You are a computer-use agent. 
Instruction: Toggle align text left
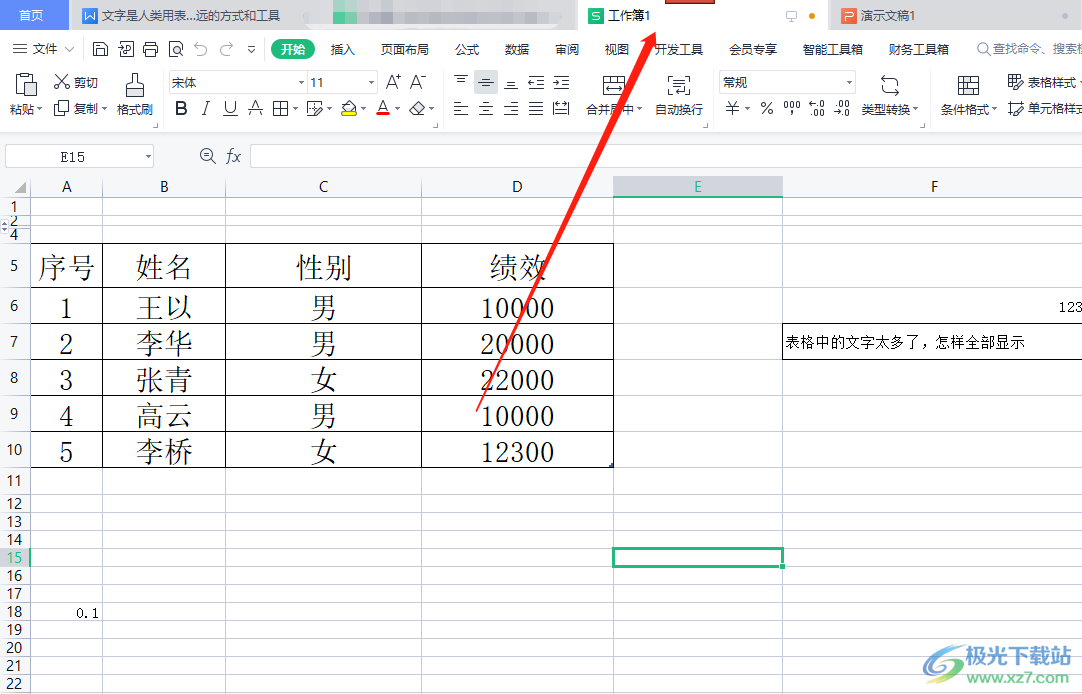pos(461,108)
